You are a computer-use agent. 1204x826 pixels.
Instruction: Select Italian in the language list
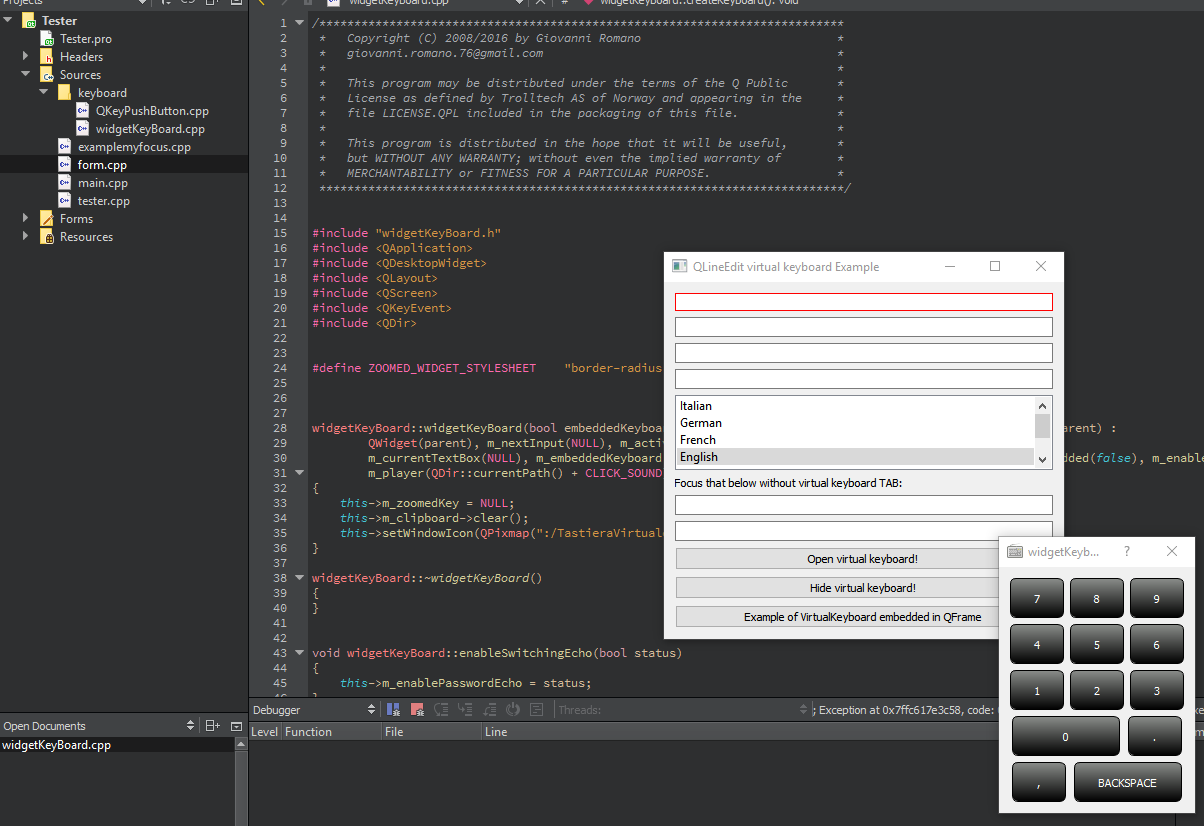(x=856, y=406)
